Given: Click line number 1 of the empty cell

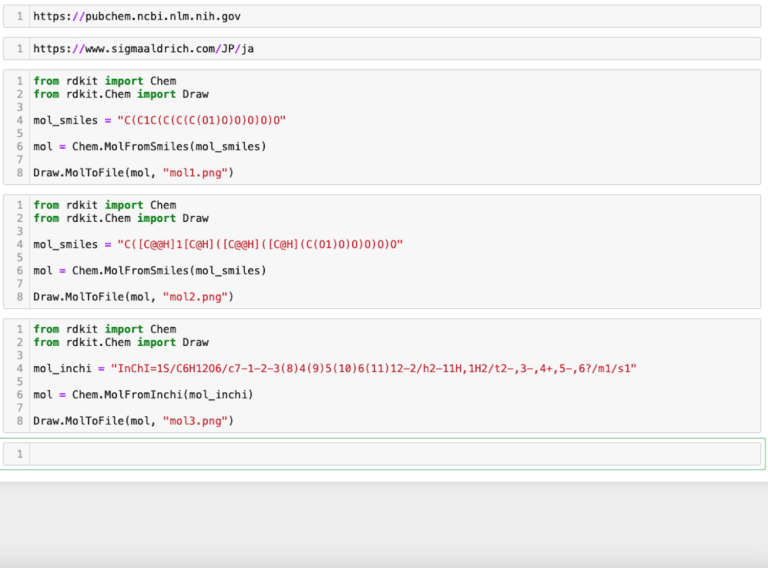Looking at the screenshot, I should pyautogui.click(x=19, y=454).
